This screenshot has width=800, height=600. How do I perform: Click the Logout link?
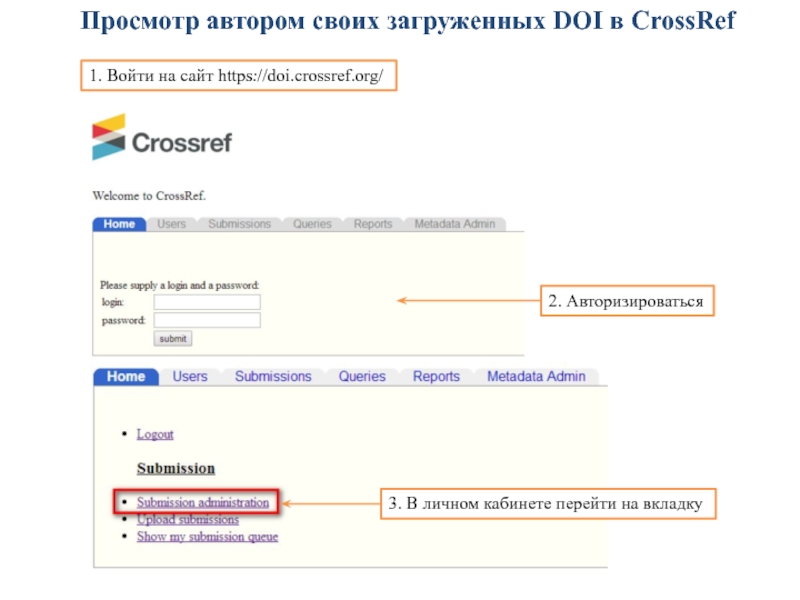(155, 434)
